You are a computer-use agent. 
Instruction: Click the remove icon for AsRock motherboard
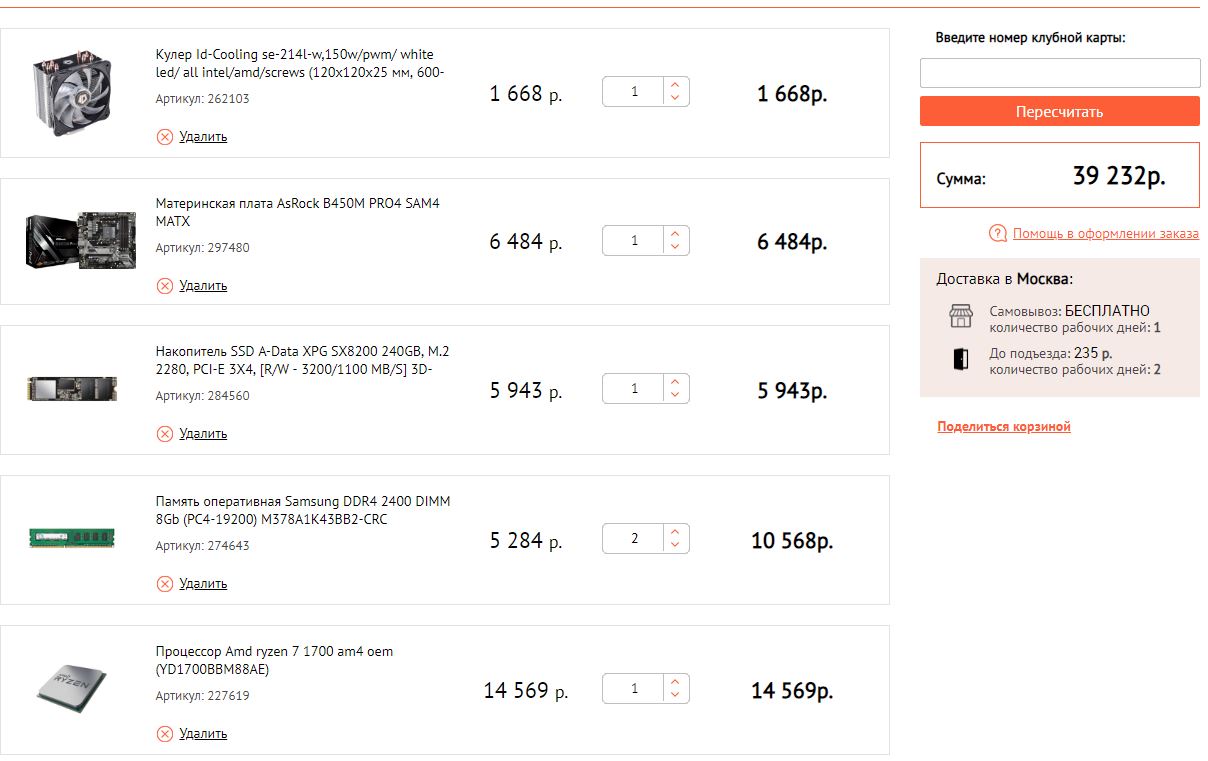click(x=165, y=286)
